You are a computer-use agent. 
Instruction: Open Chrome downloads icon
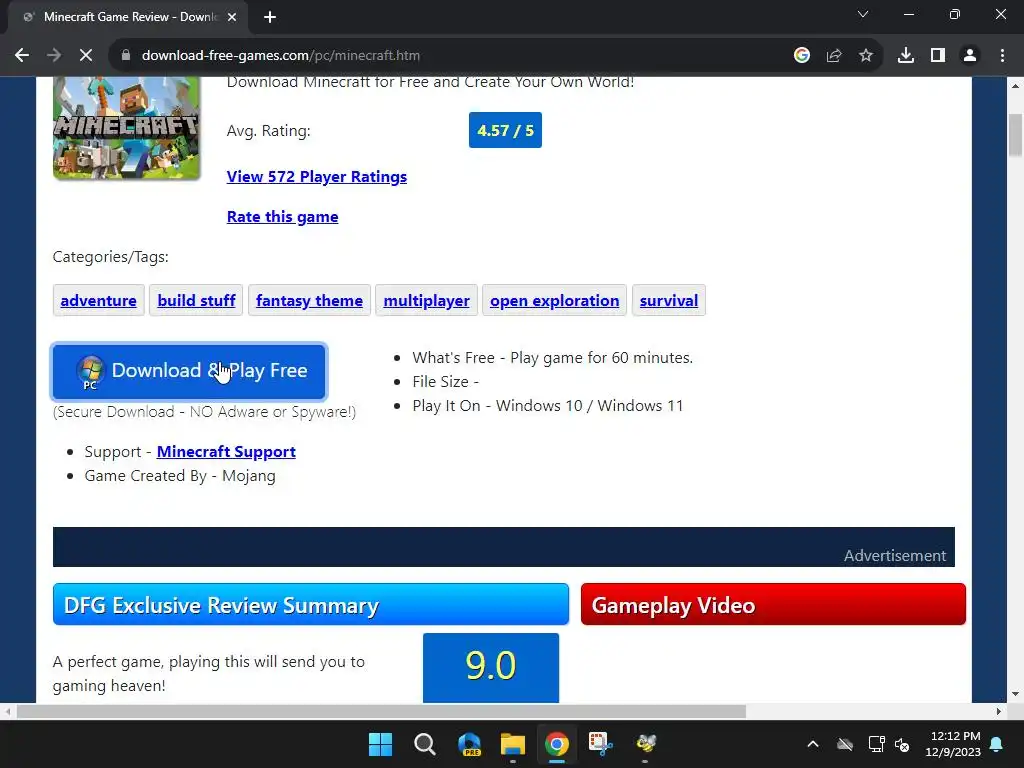906,56
